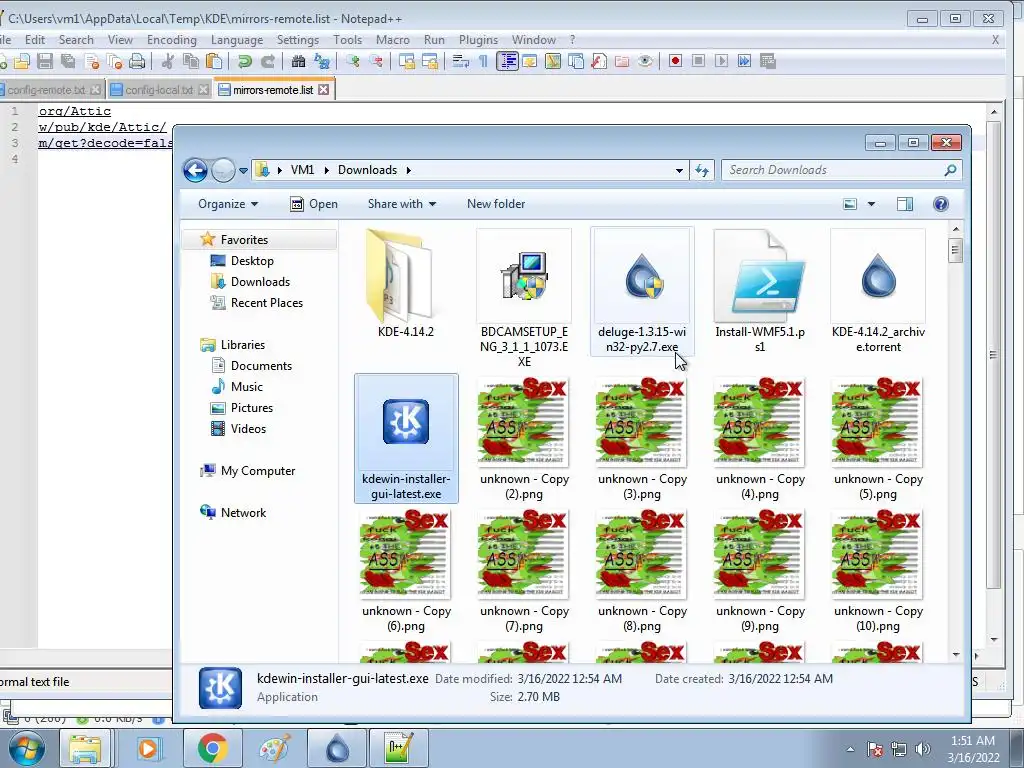Click macro Playback icon
Image resolution: width=1024 pixels, height=768 pixels.
[x=721, y=61]
